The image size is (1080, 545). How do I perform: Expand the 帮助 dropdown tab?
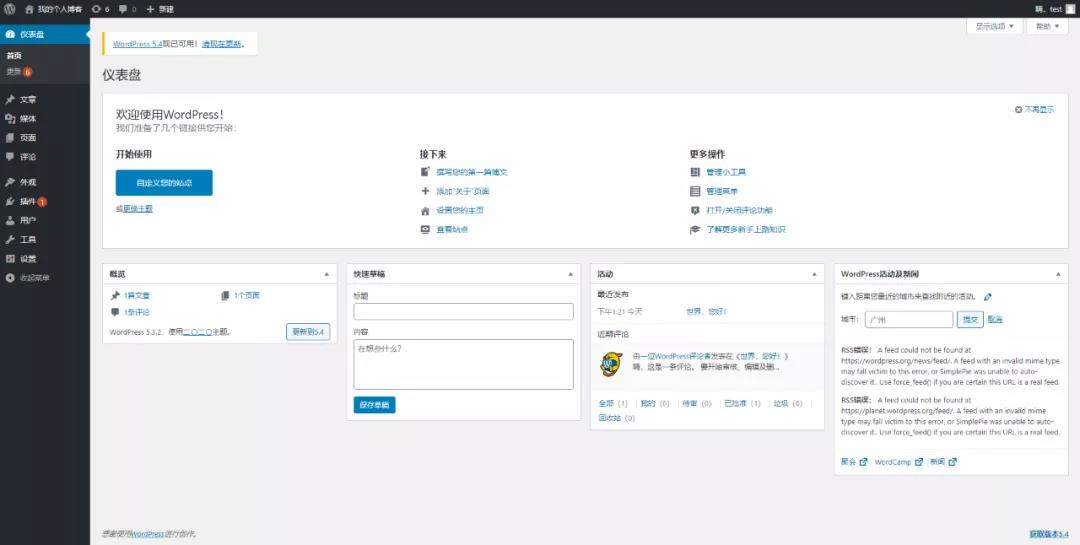pos(1048,26)
